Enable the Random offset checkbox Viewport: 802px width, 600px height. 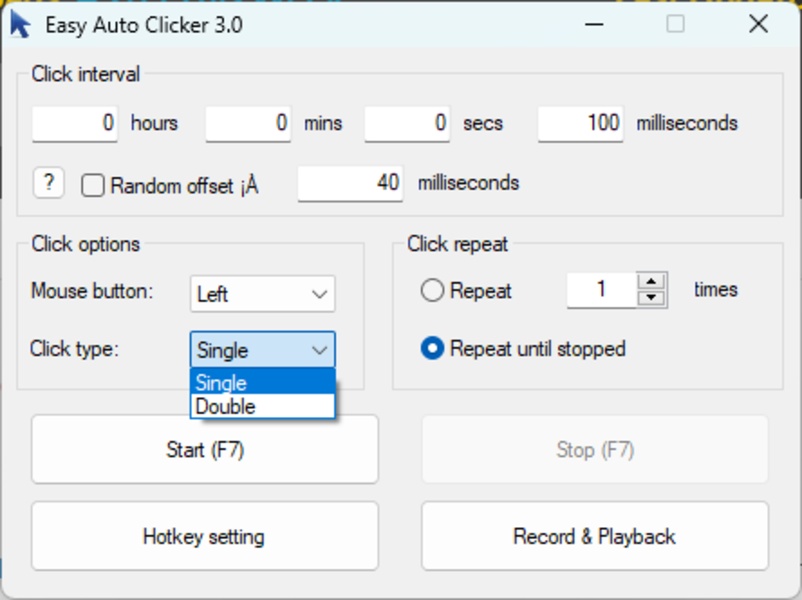click(93, 185)
